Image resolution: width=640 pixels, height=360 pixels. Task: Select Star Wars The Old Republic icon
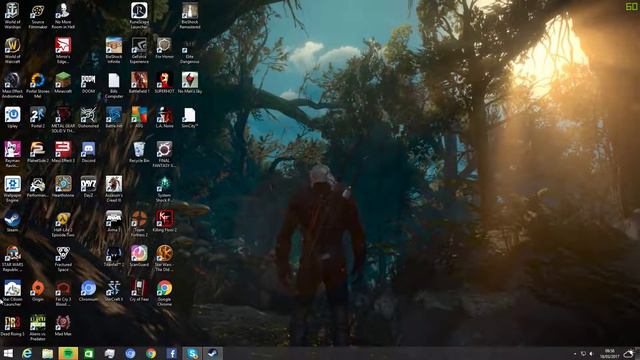[164, 259]
